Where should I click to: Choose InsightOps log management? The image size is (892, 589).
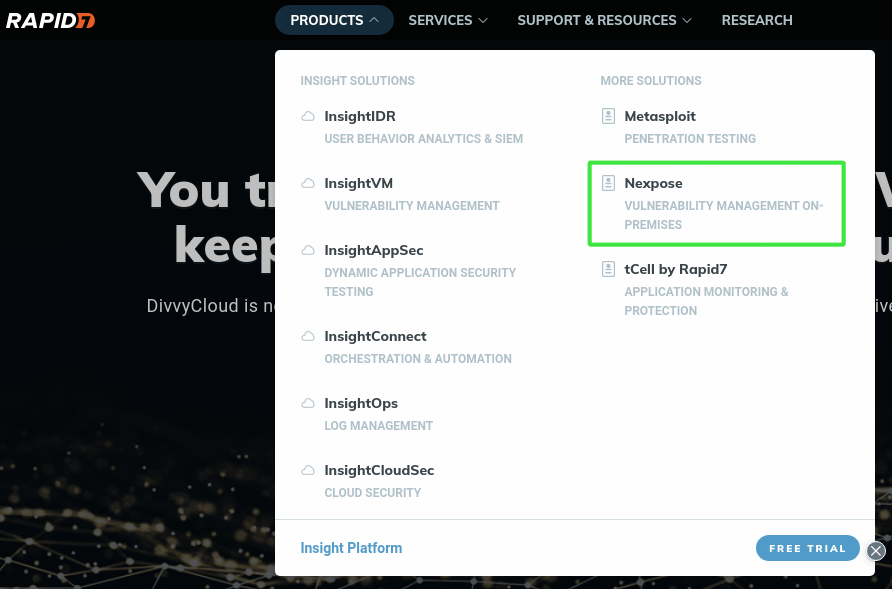pyautogui.click(x=361, y=403)
